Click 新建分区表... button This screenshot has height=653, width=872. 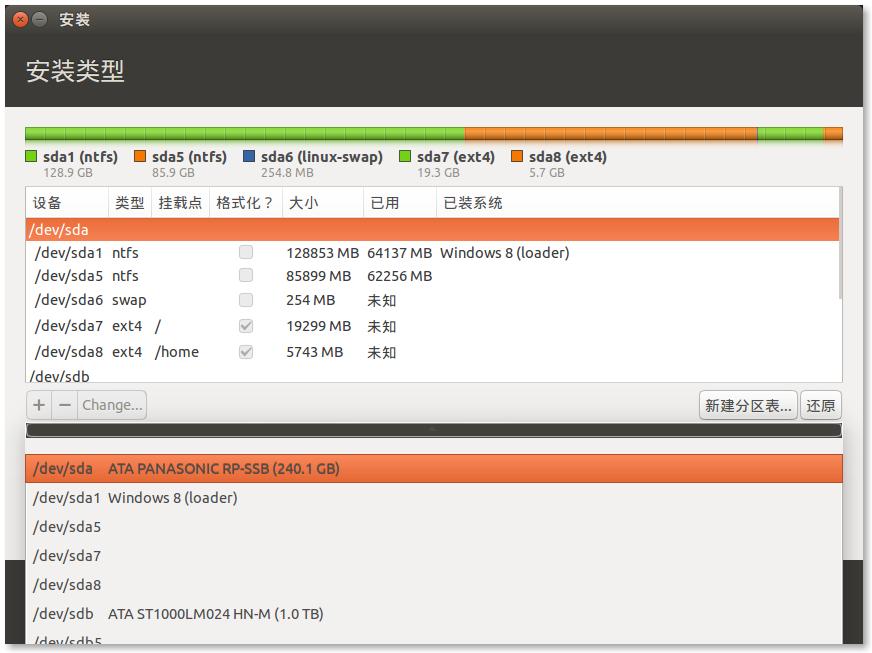coord(747,405)
